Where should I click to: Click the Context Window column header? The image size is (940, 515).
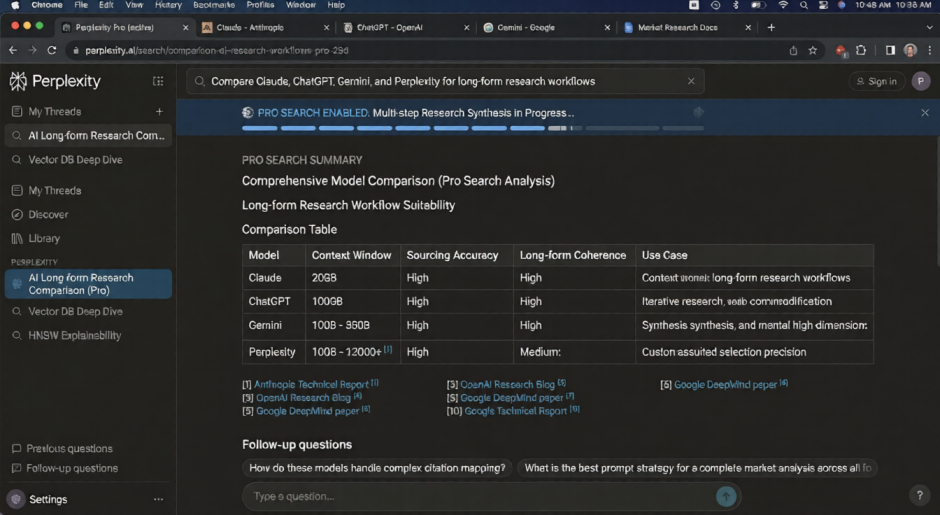coord(351,255)
